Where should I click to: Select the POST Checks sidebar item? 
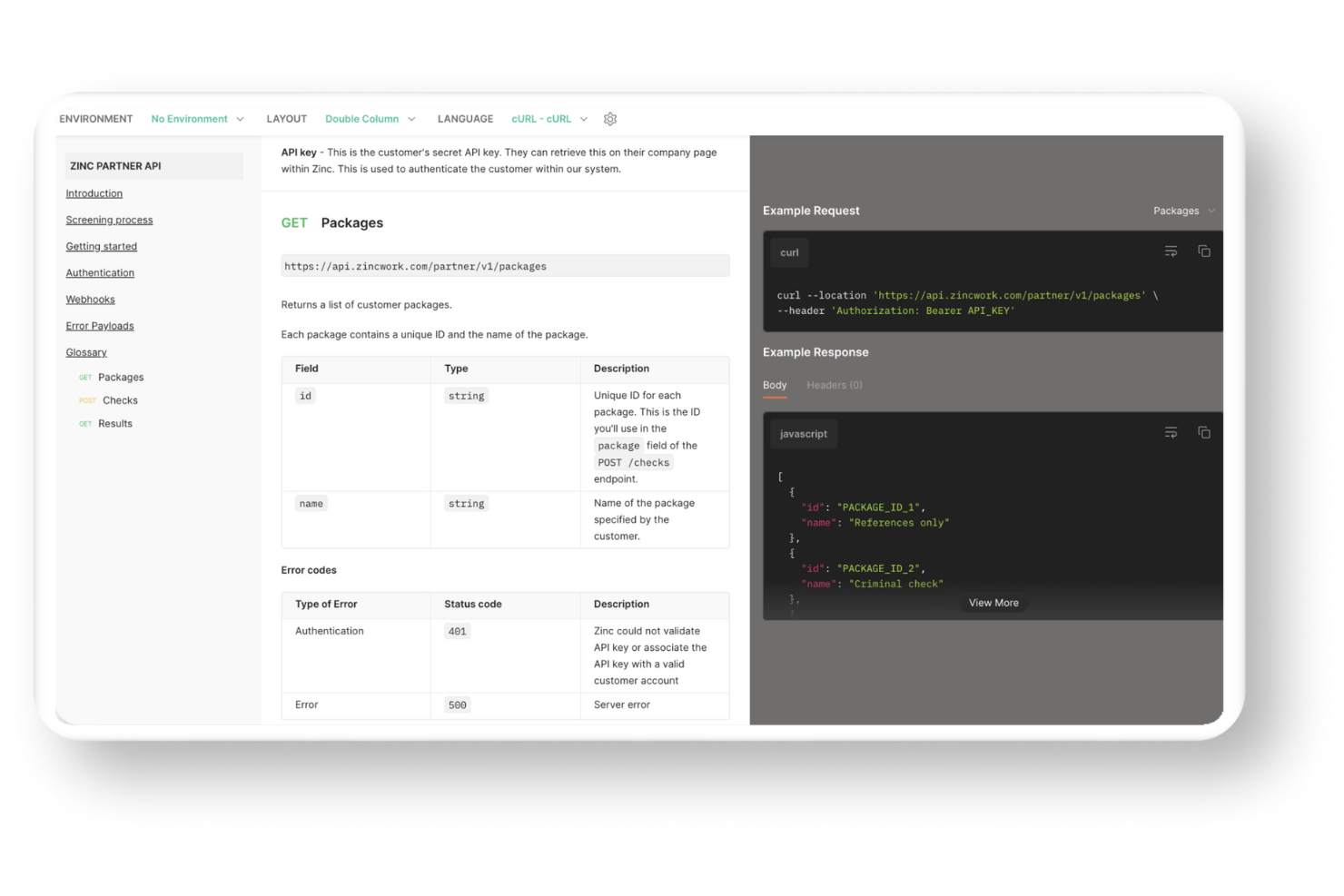108,400
